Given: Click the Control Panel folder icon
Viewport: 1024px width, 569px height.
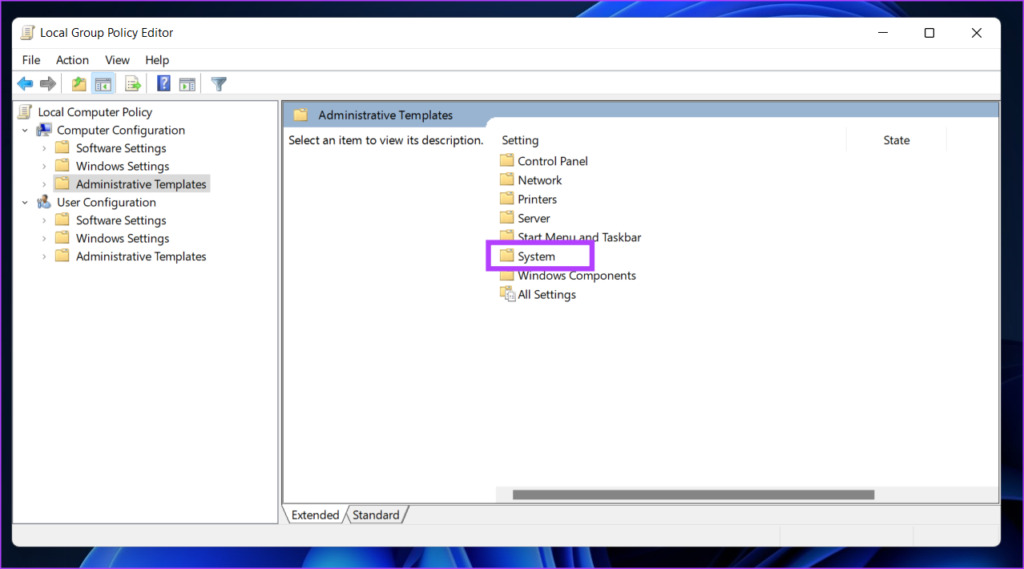Looking at the screenshot, I should (507, 160).
